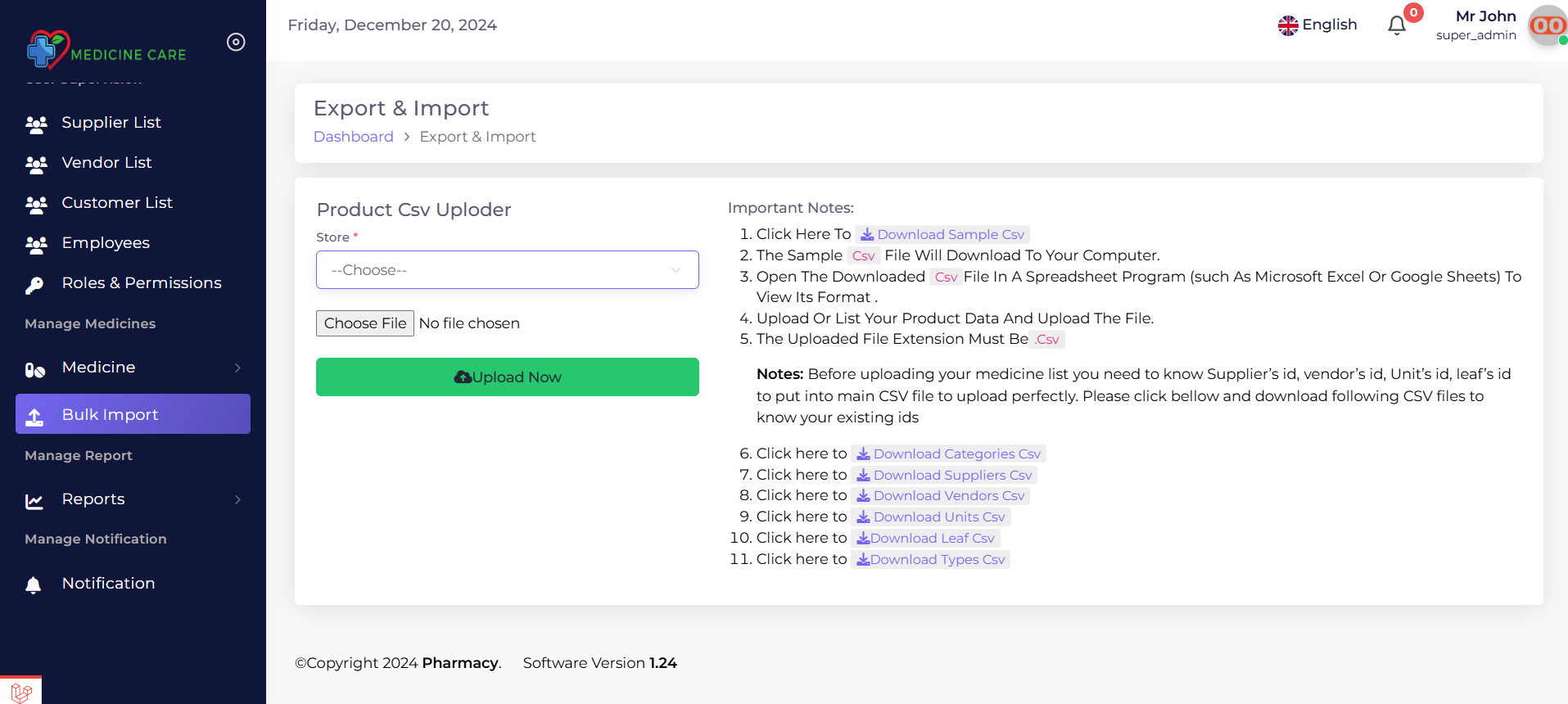
Task: Open the Notification sidebar item
Action: pyautogui.click(x=108, y=584)
